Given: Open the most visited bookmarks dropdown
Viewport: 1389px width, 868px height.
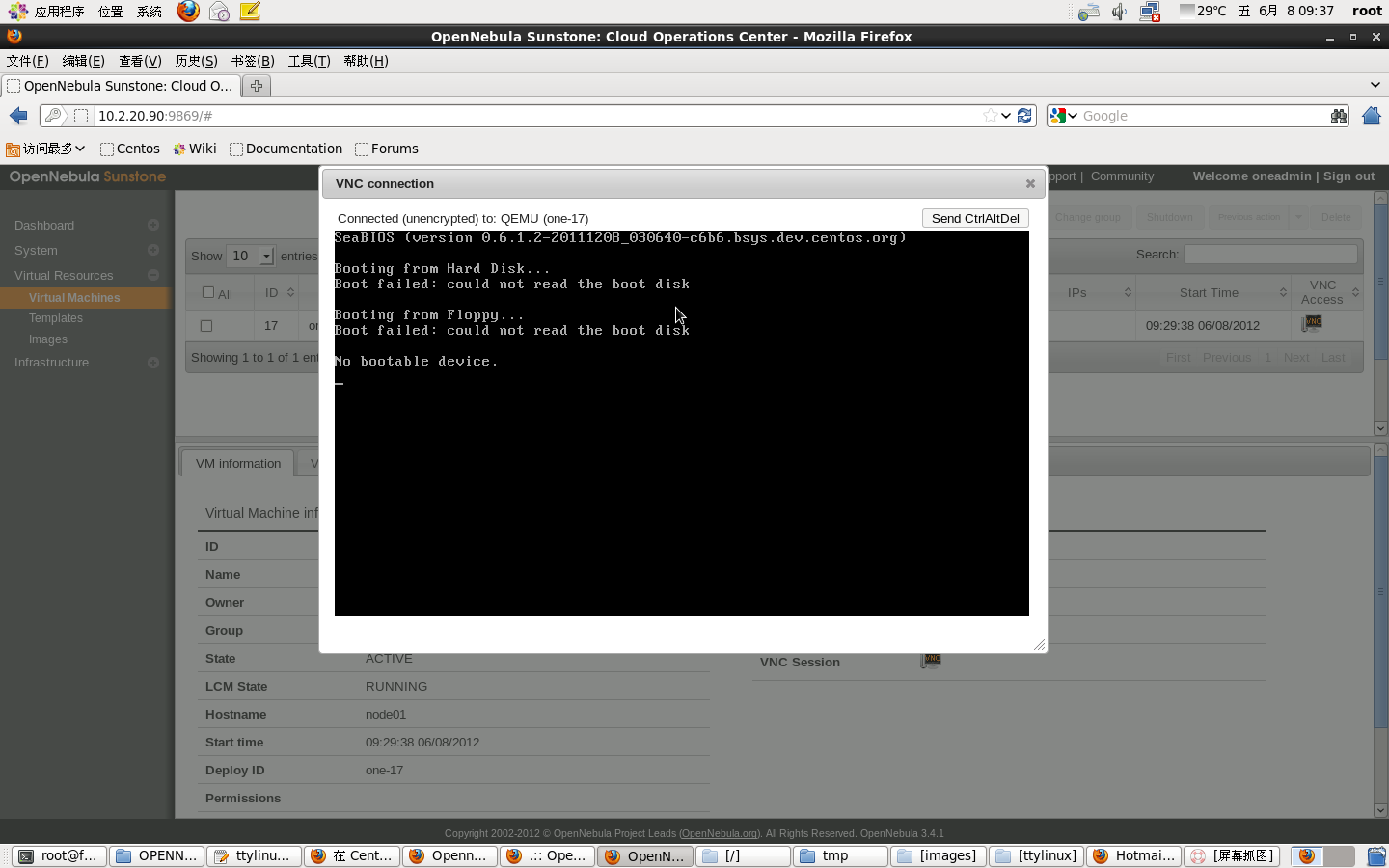Looking at the screenshot, I should coord(45,149).
